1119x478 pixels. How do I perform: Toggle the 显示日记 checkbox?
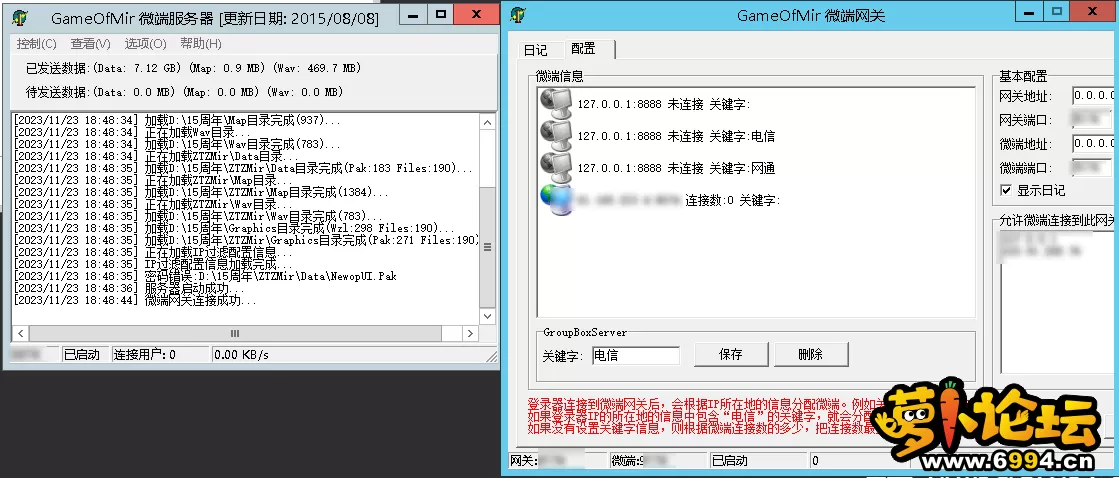(1006, 190)
